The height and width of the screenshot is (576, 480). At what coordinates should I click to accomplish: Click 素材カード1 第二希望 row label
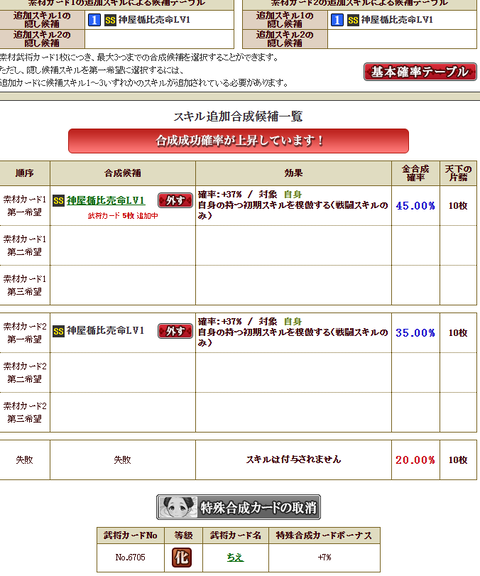(x=25, y=246)
